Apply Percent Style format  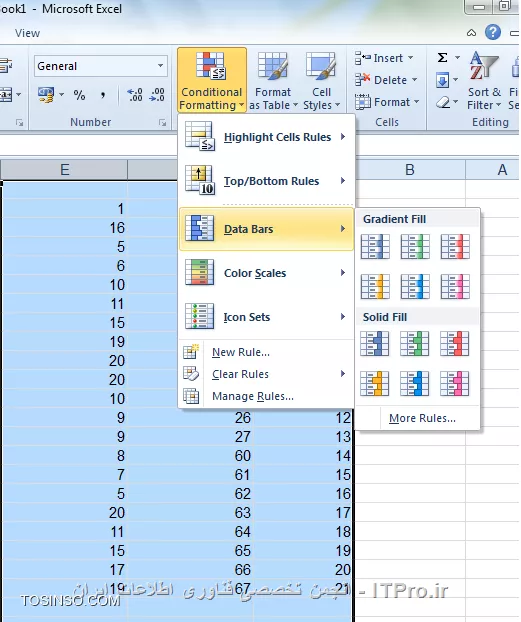[79, 95]
